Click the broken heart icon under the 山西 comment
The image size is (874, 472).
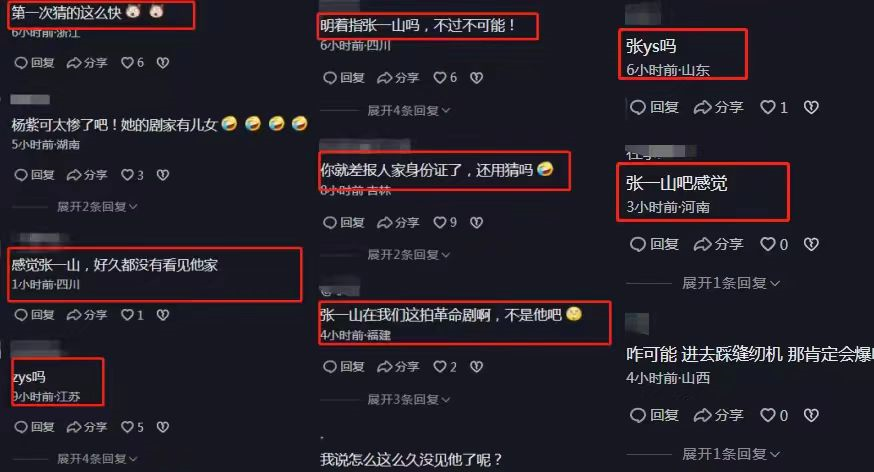point(811,415)
